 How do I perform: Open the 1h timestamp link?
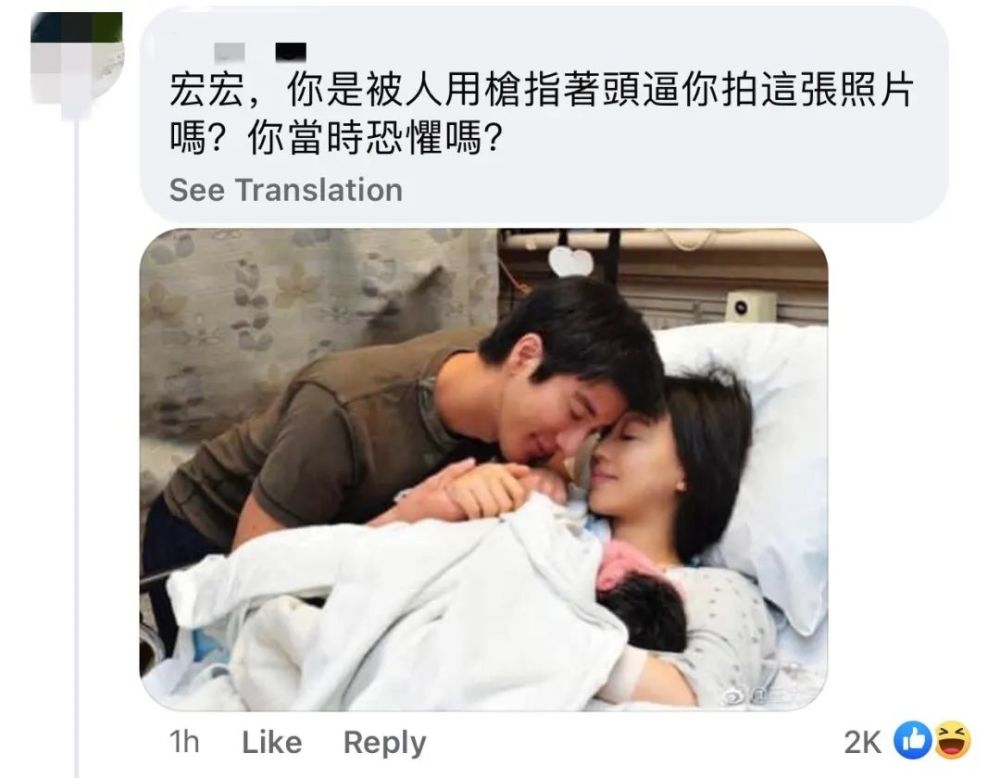pyautogui.click(x=184, y=742)
